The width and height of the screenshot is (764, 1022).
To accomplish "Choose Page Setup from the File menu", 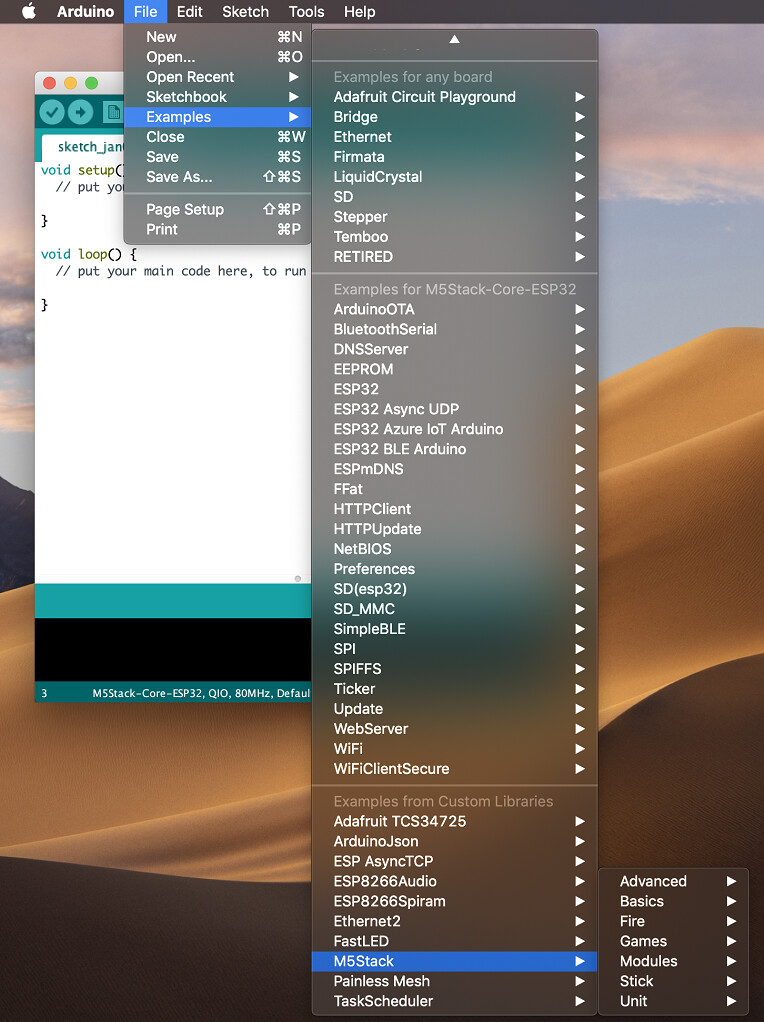I will 217,209.
